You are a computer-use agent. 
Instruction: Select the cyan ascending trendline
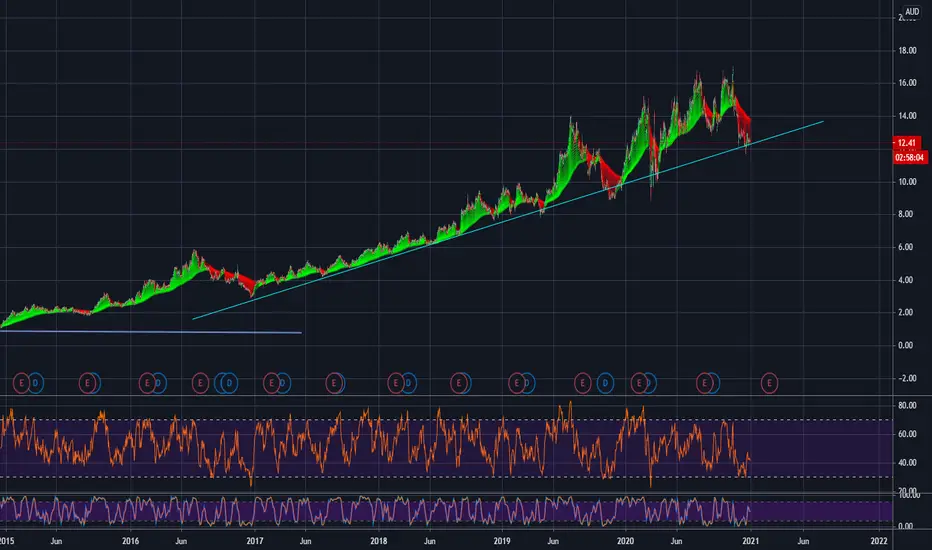pyautogui.click(x=508, y=221)
